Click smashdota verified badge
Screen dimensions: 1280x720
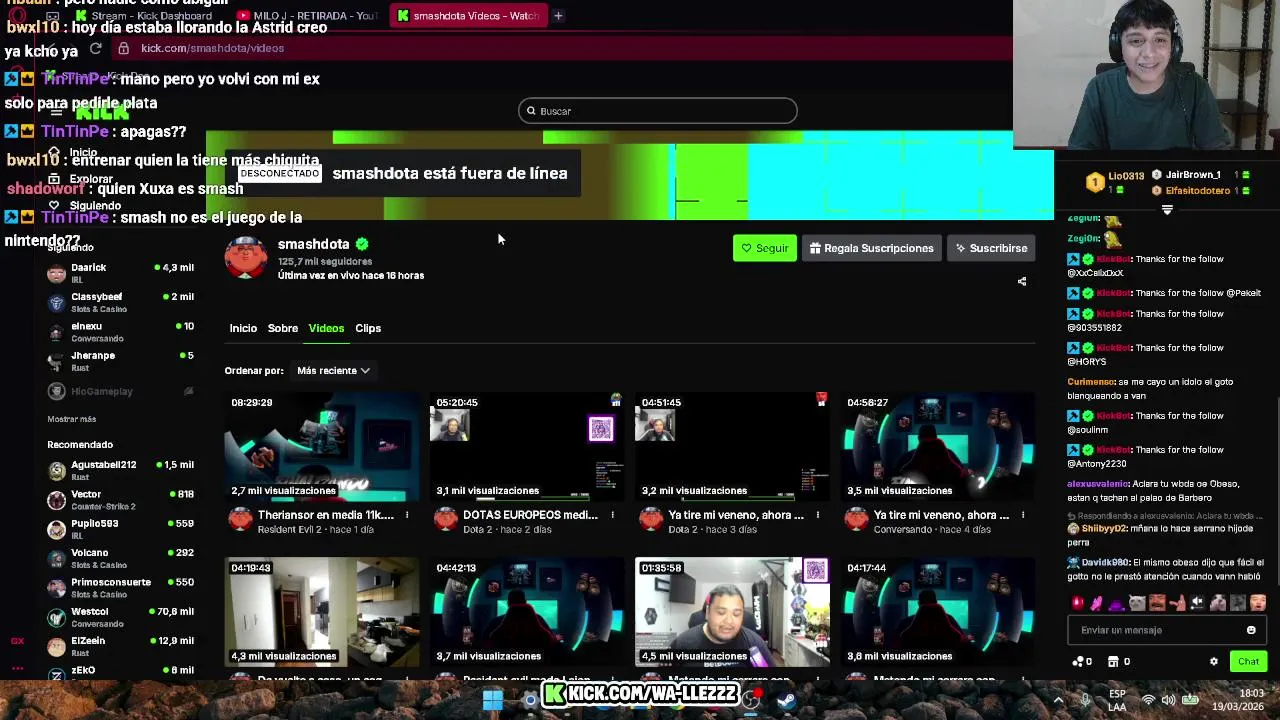tap(362, 244)
